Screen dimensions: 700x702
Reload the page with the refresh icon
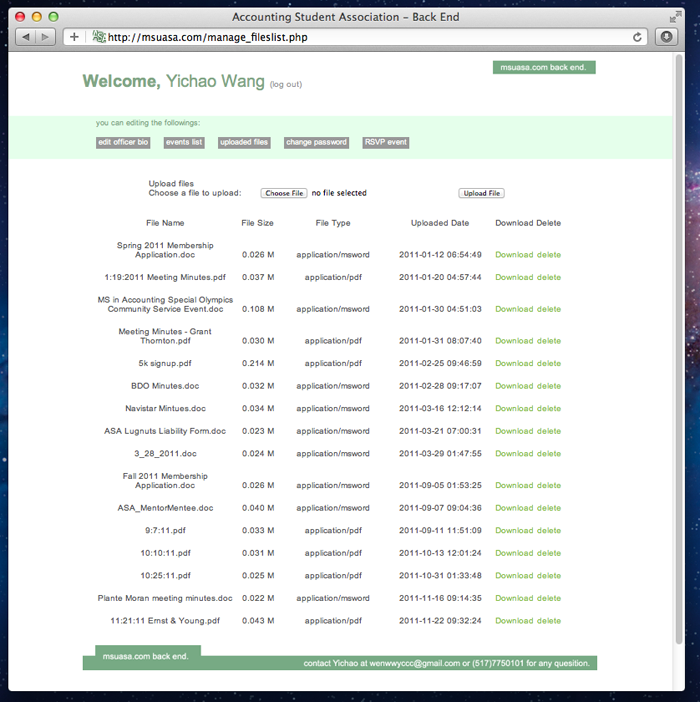click(x=637, y=37)
